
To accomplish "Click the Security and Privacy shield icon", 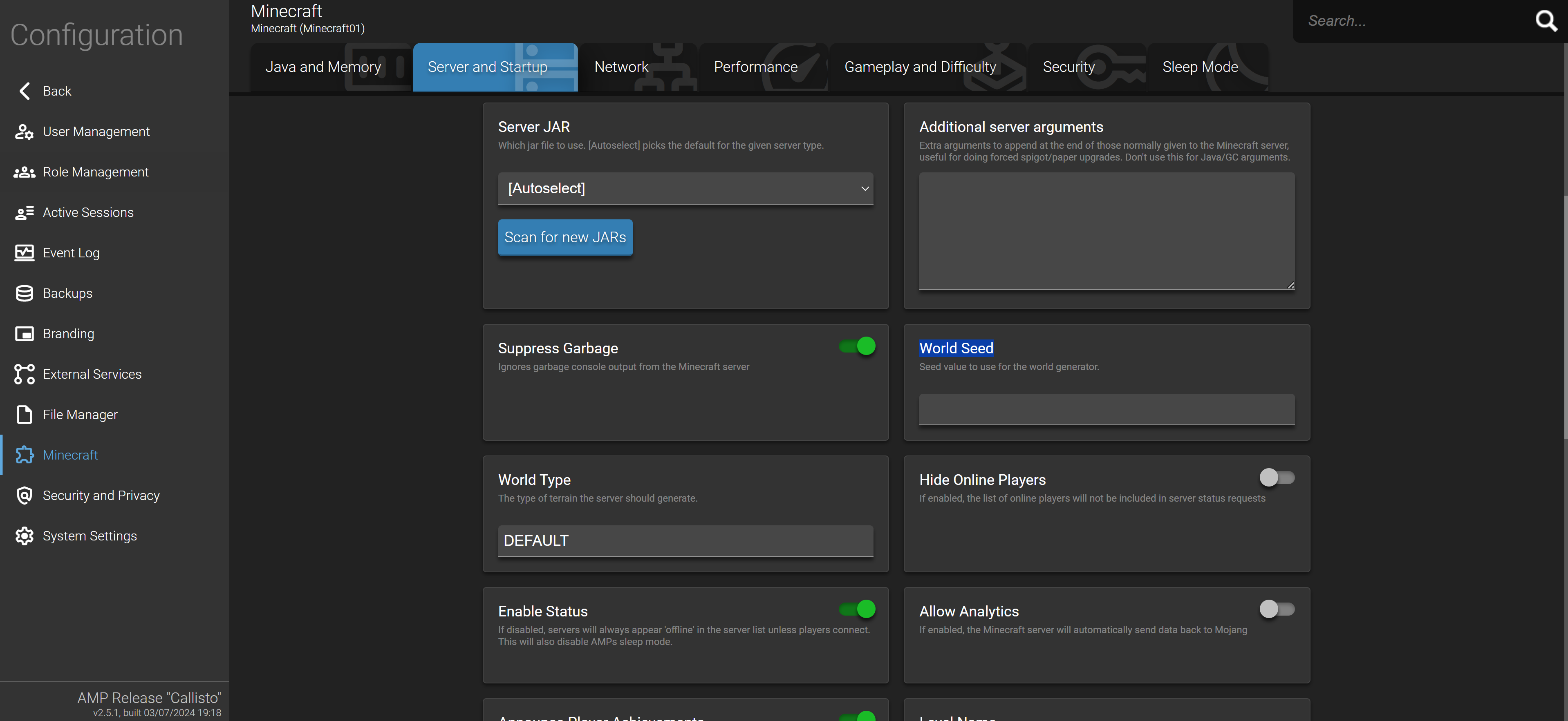I will tap(25, 495).
